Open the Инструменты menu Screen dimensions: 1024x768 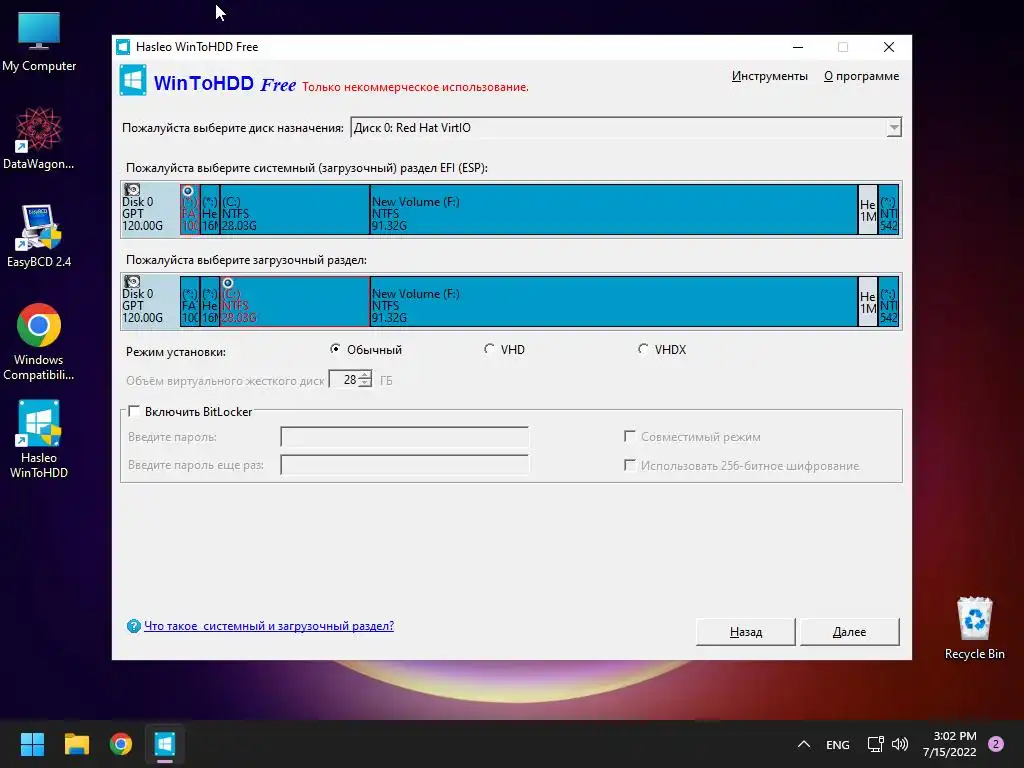(x=769, y=76)
